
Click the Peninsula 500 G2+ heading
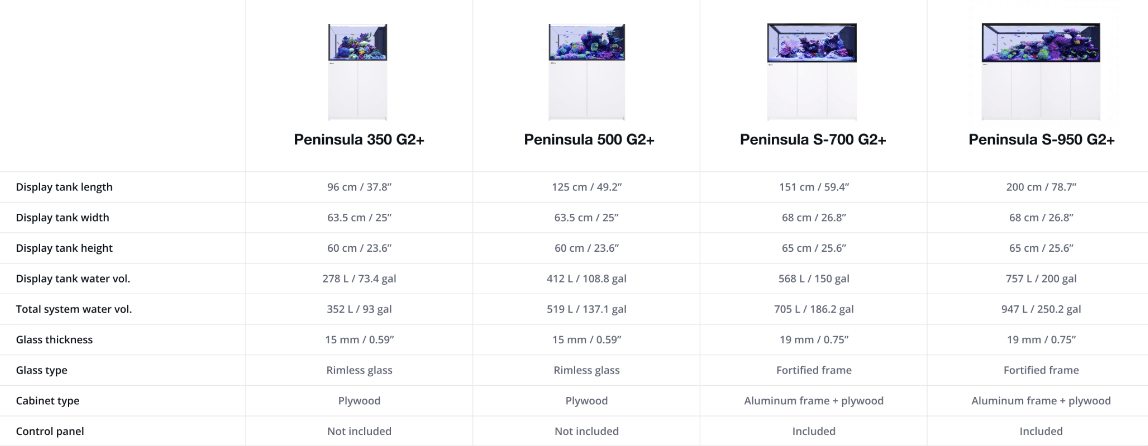coord(589,139)
